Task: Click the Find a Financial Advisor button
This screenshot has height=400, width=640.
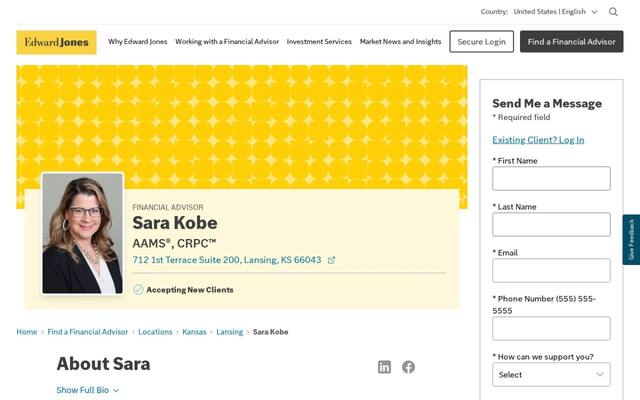Action: pos(571,42)
